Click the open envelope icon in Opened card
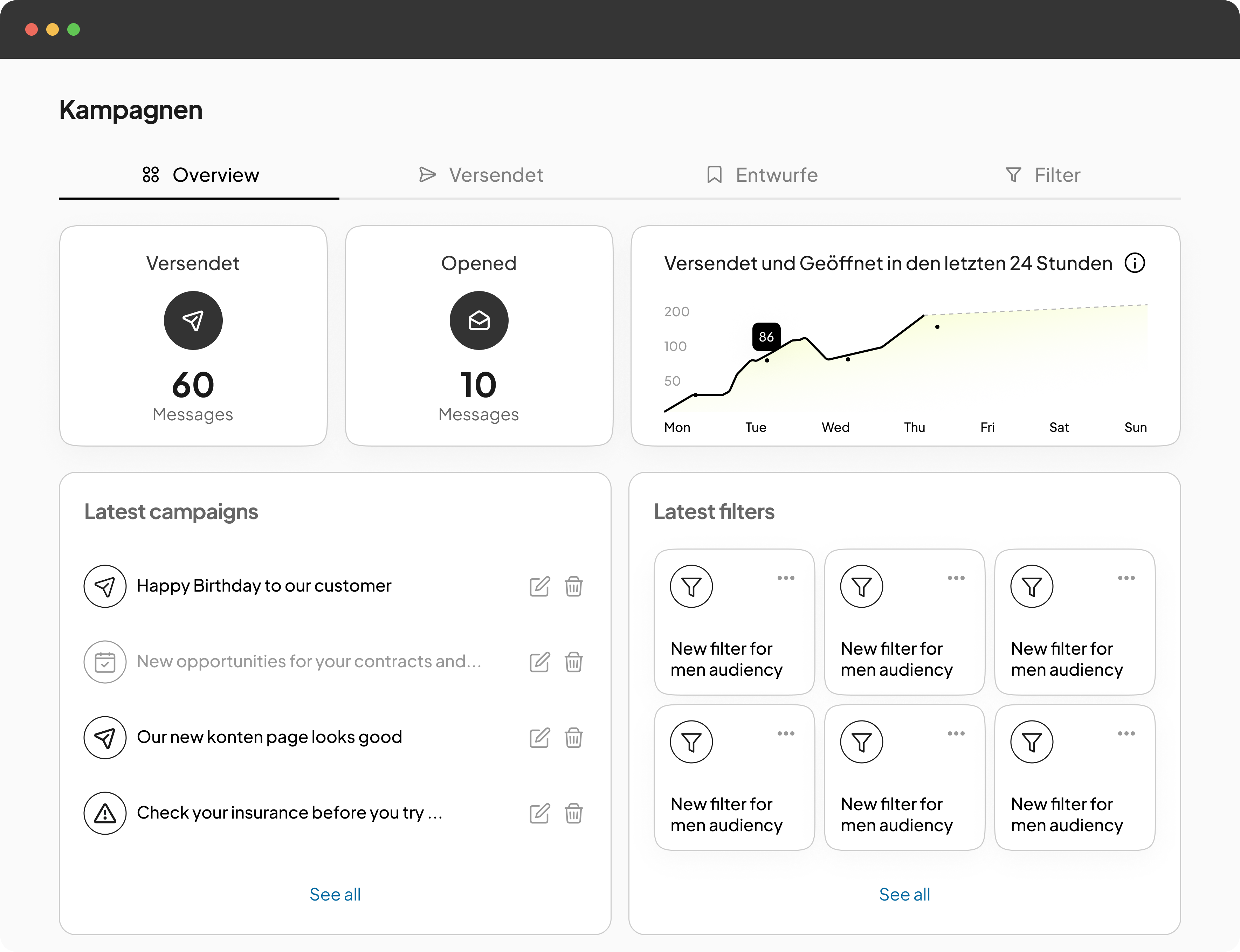 (x=479, y=320)
